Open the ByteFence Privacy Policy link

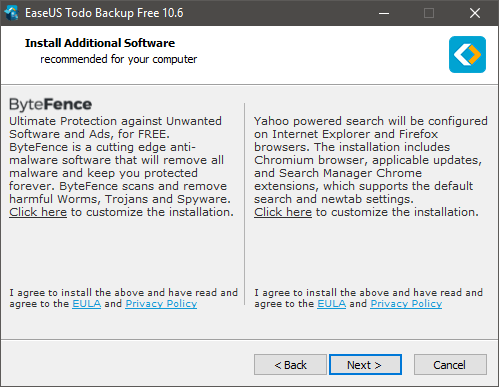161,304
